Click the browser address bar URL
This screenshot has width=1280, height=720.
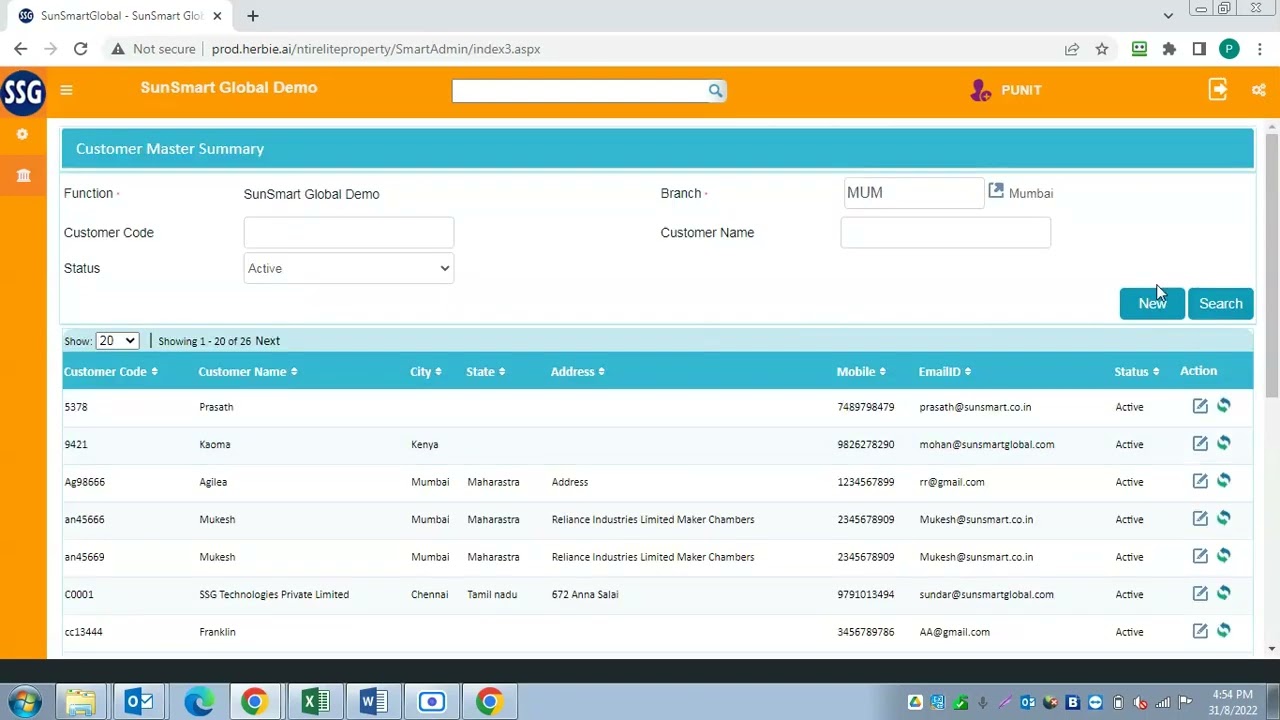click(376, 49)
